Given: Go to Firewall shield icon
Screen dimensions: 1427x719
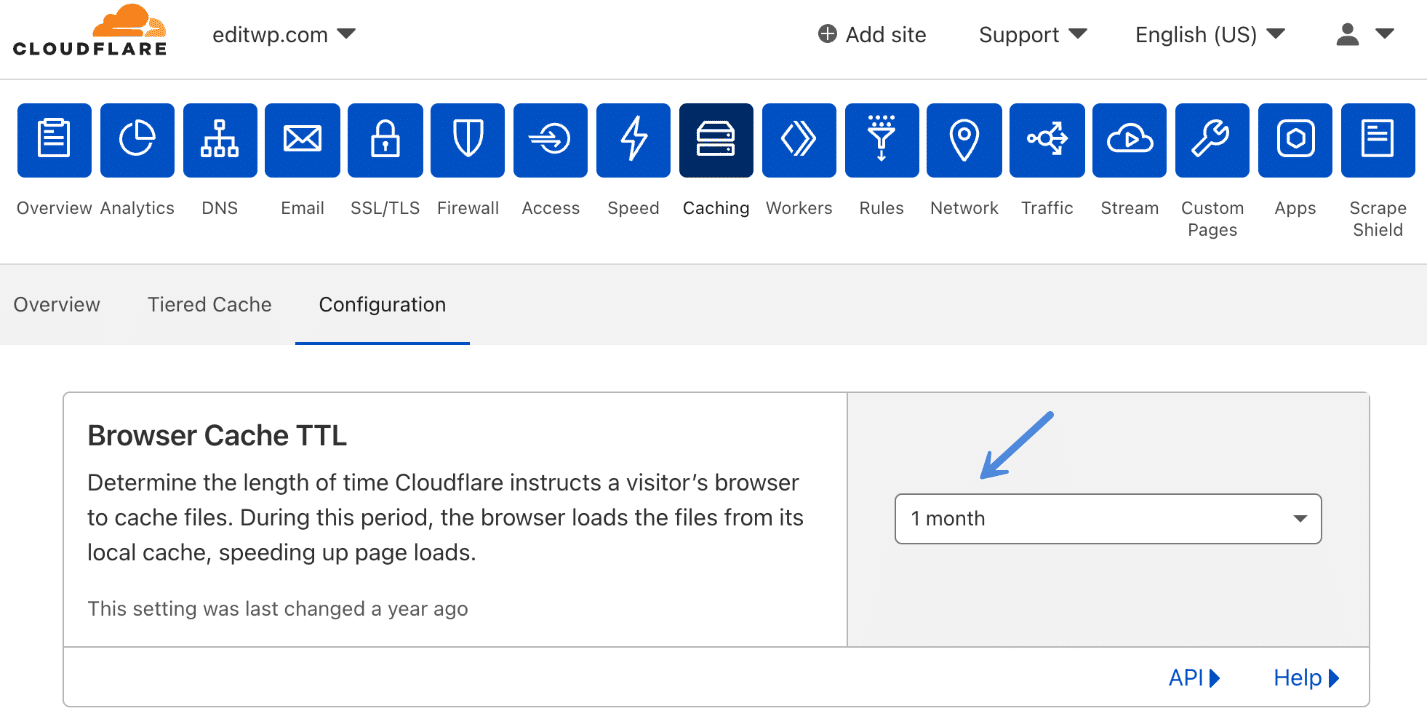Looking at the screenshot, I should tap(468, 141).
